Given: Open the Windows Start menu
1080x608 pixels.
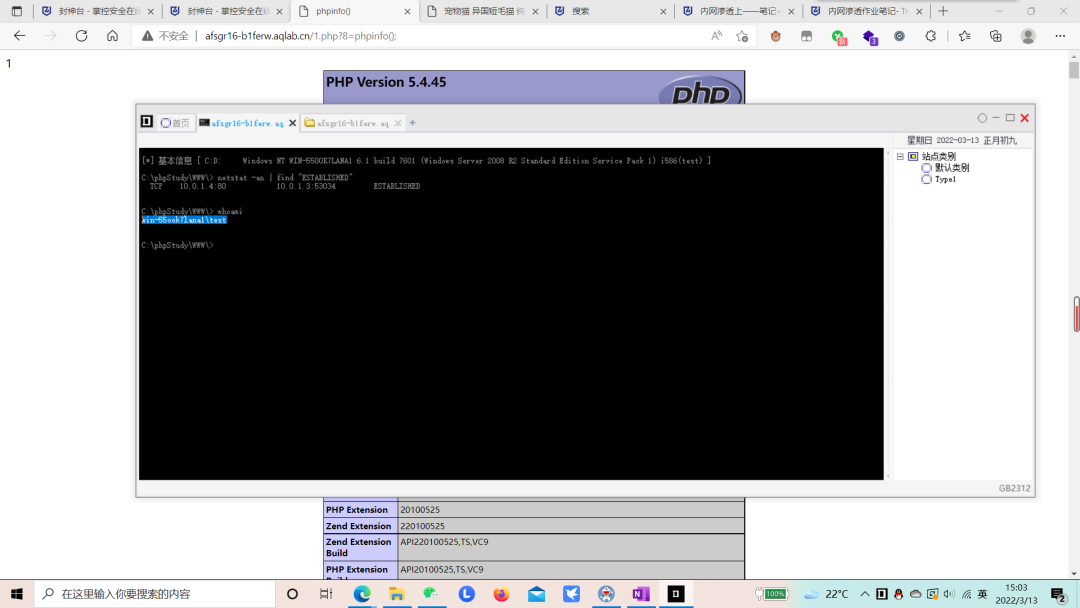Looking at the screenshot, I should (17, 594).
